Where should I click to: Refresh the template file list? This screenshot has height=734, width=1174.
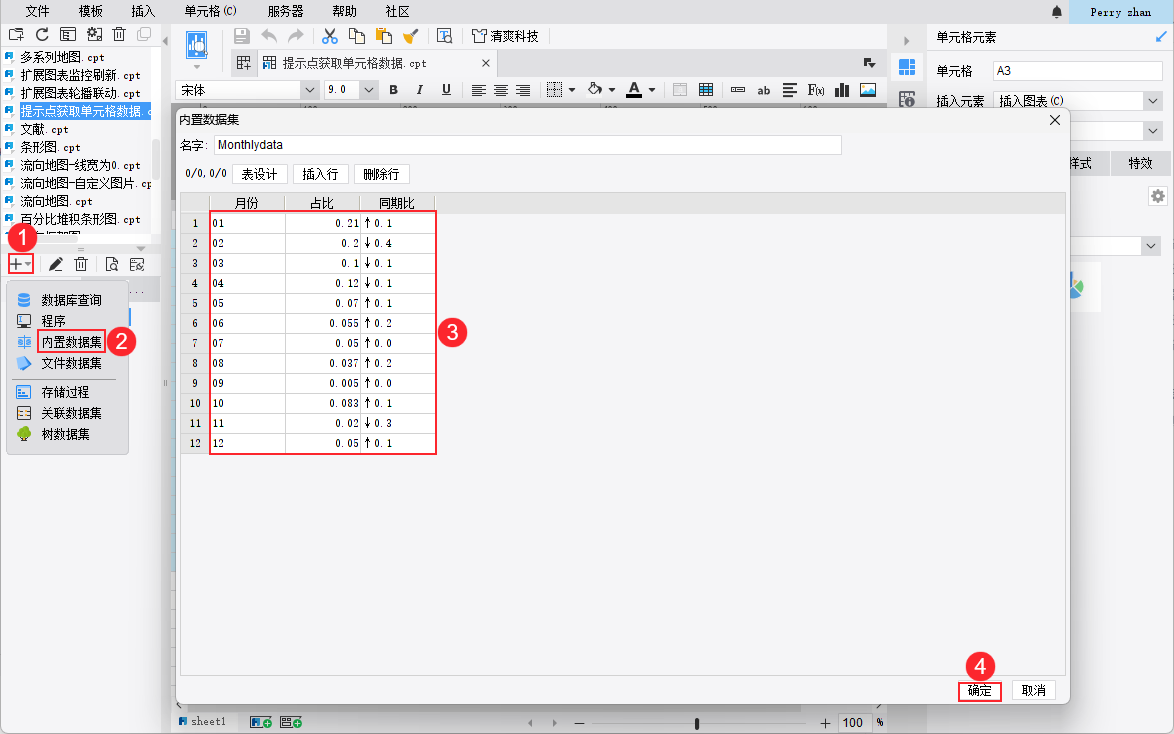[x=42, y=34]
